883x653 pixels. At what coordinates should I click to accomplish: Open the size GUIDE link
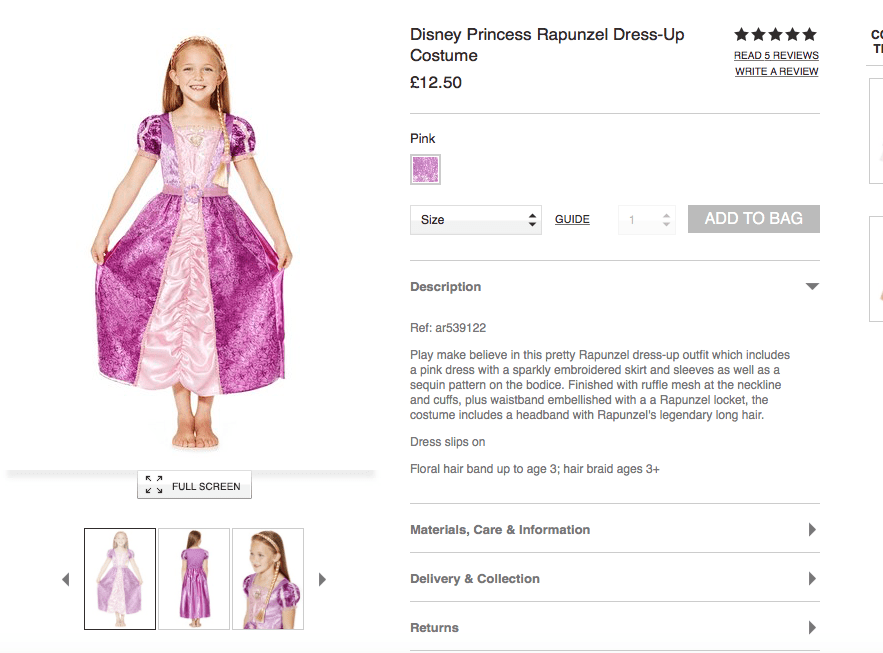(572, 220)
